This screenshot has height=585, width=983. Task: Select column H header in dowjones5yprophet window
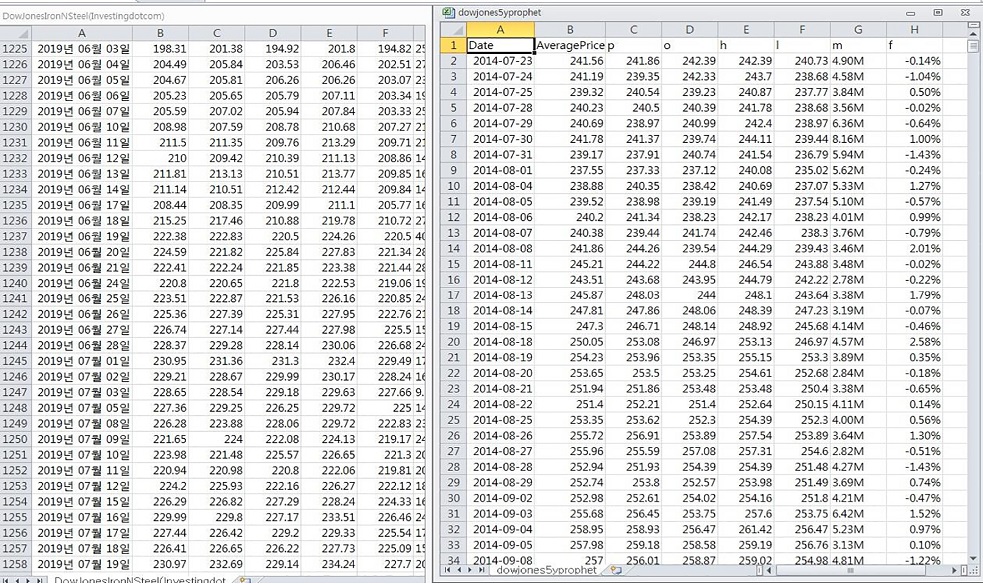tap(914, 29)
